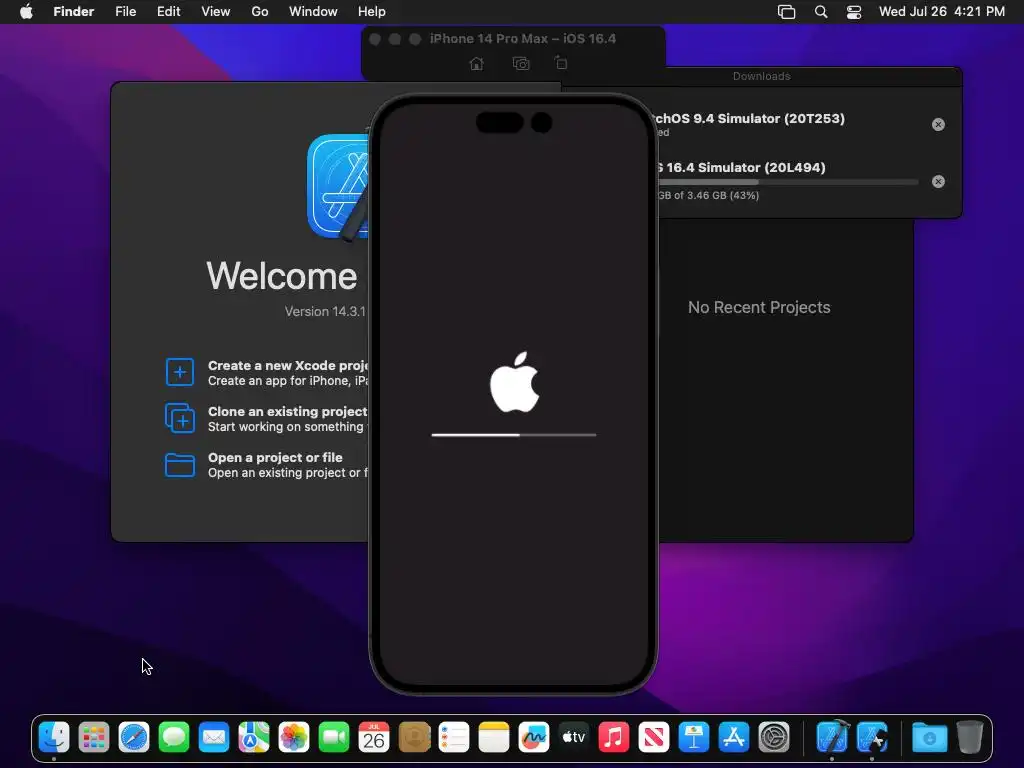Open the Apple menu
Image resolution: width=1024 pixels, height=768 pixels.
click(26, 12)
